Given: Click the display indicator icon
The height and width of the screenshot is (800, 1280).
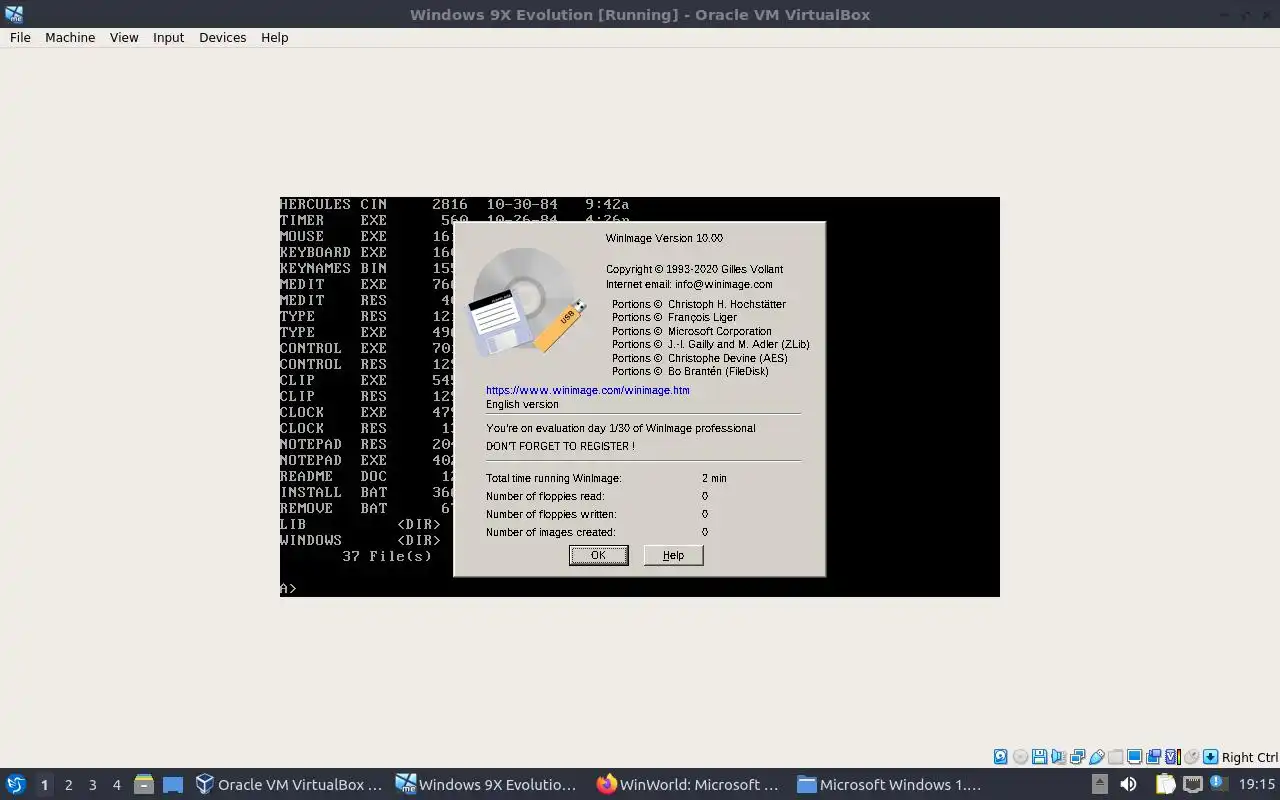Looking at the screenshot, I should (x=1134, y=757).
